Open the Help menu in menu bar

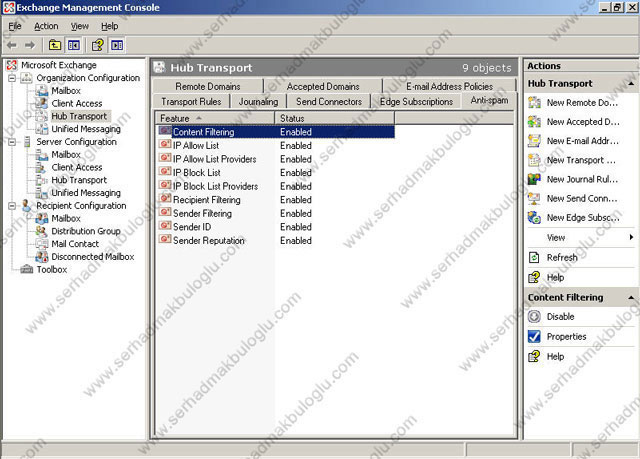click(109, 26)
